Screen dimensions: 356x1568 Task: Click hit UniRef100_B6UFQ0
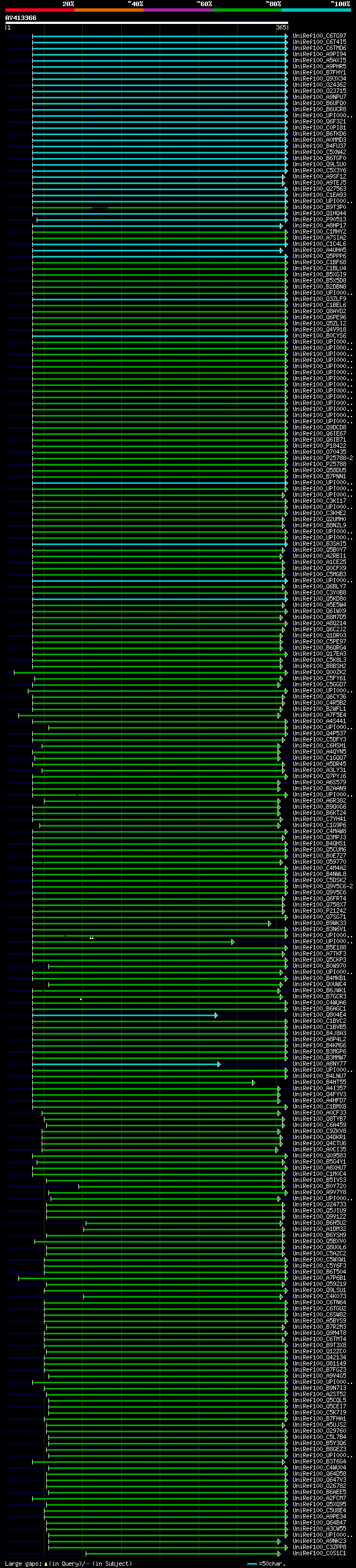(x=319, y=103)
